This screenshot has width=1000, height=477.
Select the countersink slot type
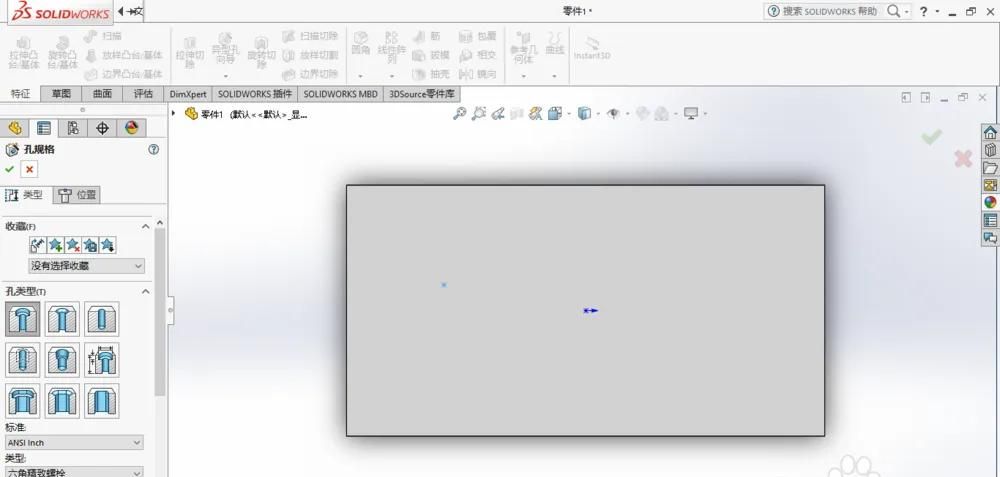[x=62, y=400]
